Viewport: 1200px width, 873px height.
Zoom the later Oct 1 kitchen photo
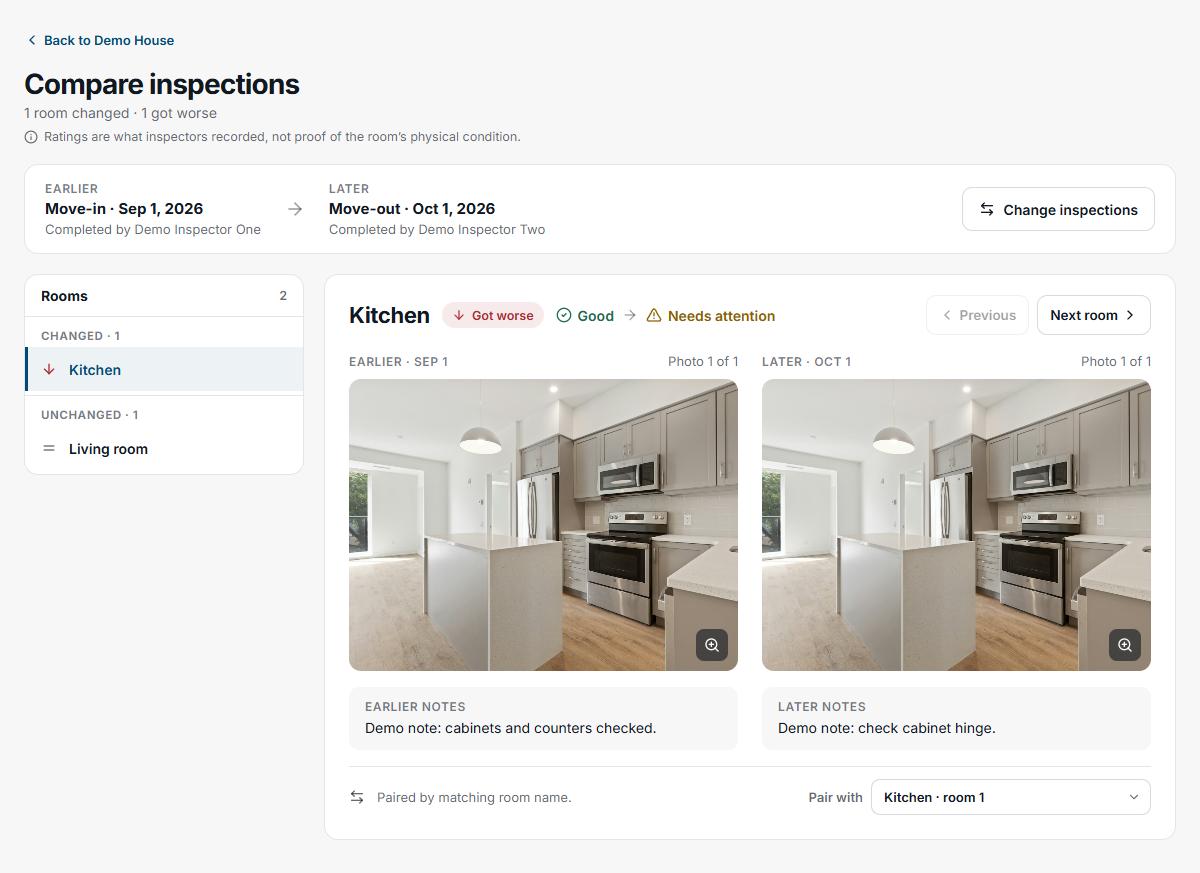1125,645
